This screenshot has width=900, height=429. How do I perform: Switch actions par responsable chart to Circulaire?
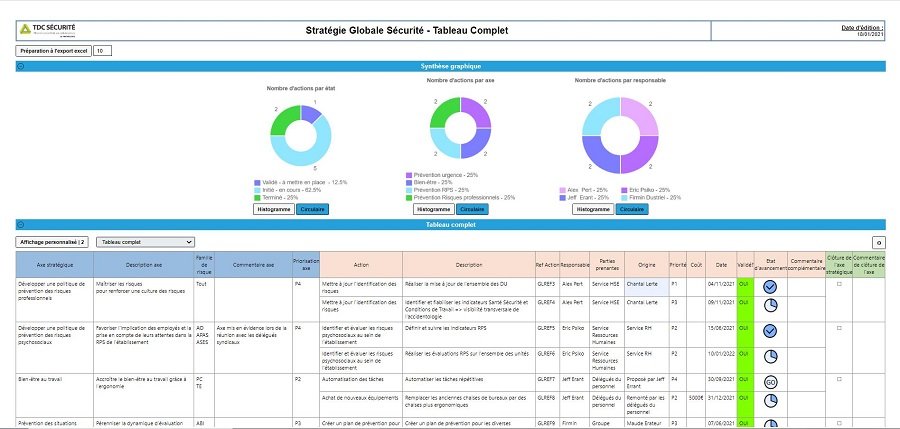632,209
